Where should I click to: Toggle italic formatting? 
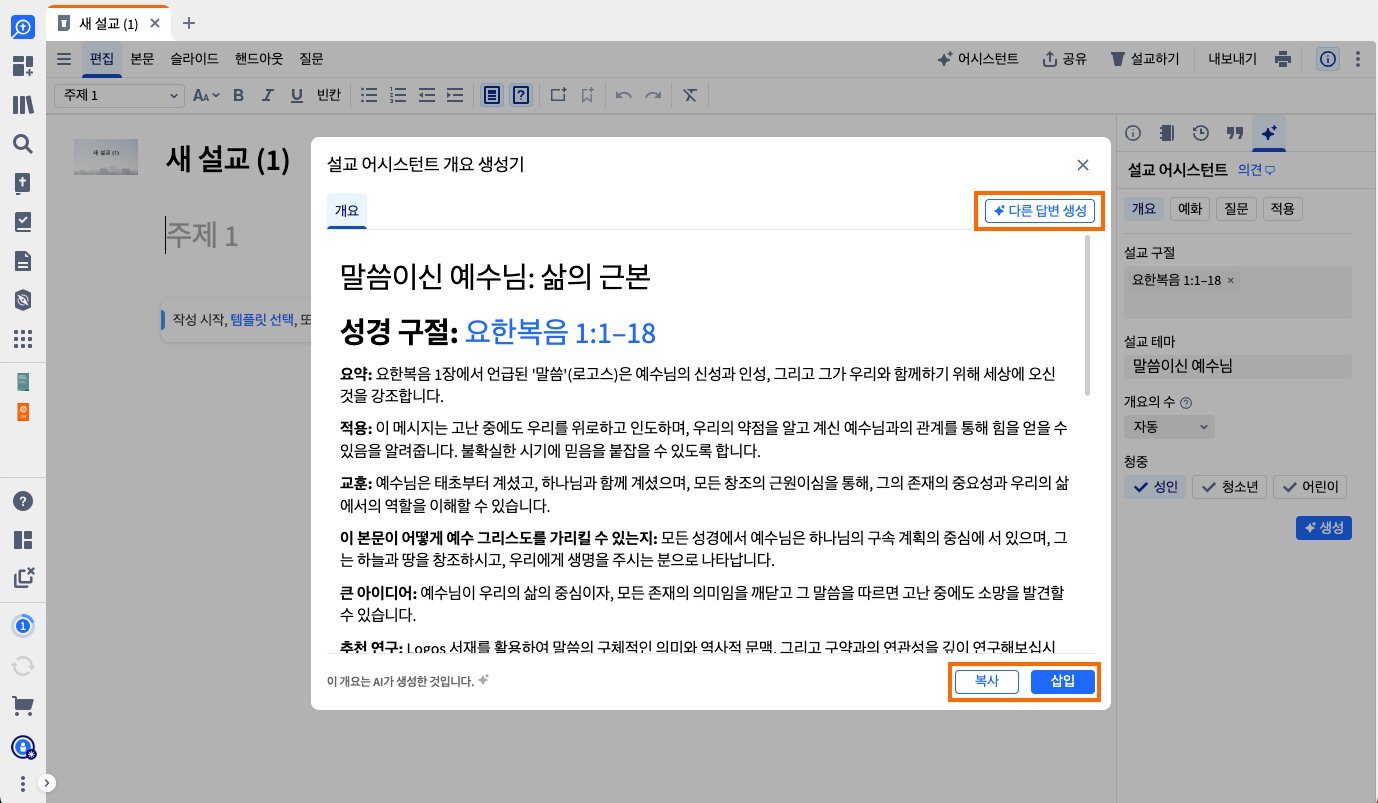point(267,95)
